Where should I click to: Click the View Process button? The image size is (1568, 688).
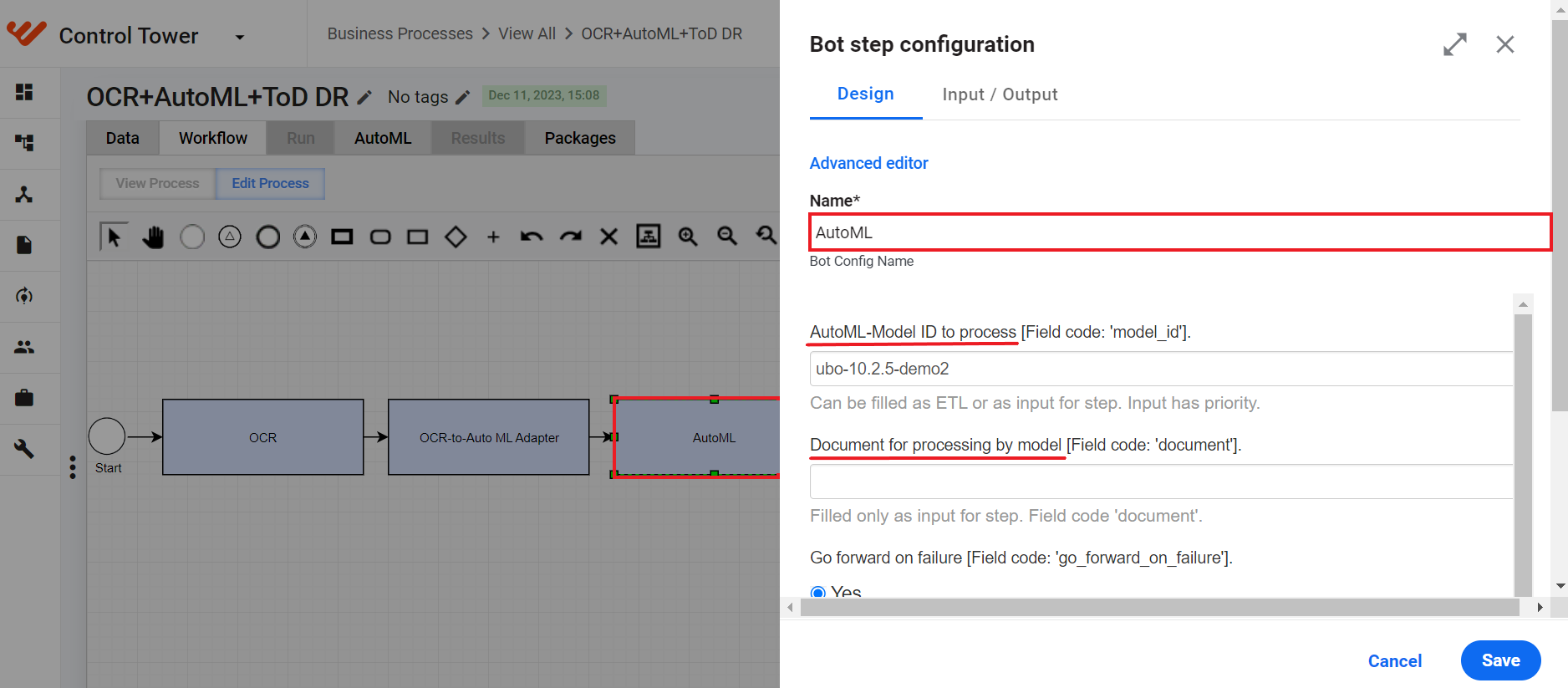[x=158, y=183]
